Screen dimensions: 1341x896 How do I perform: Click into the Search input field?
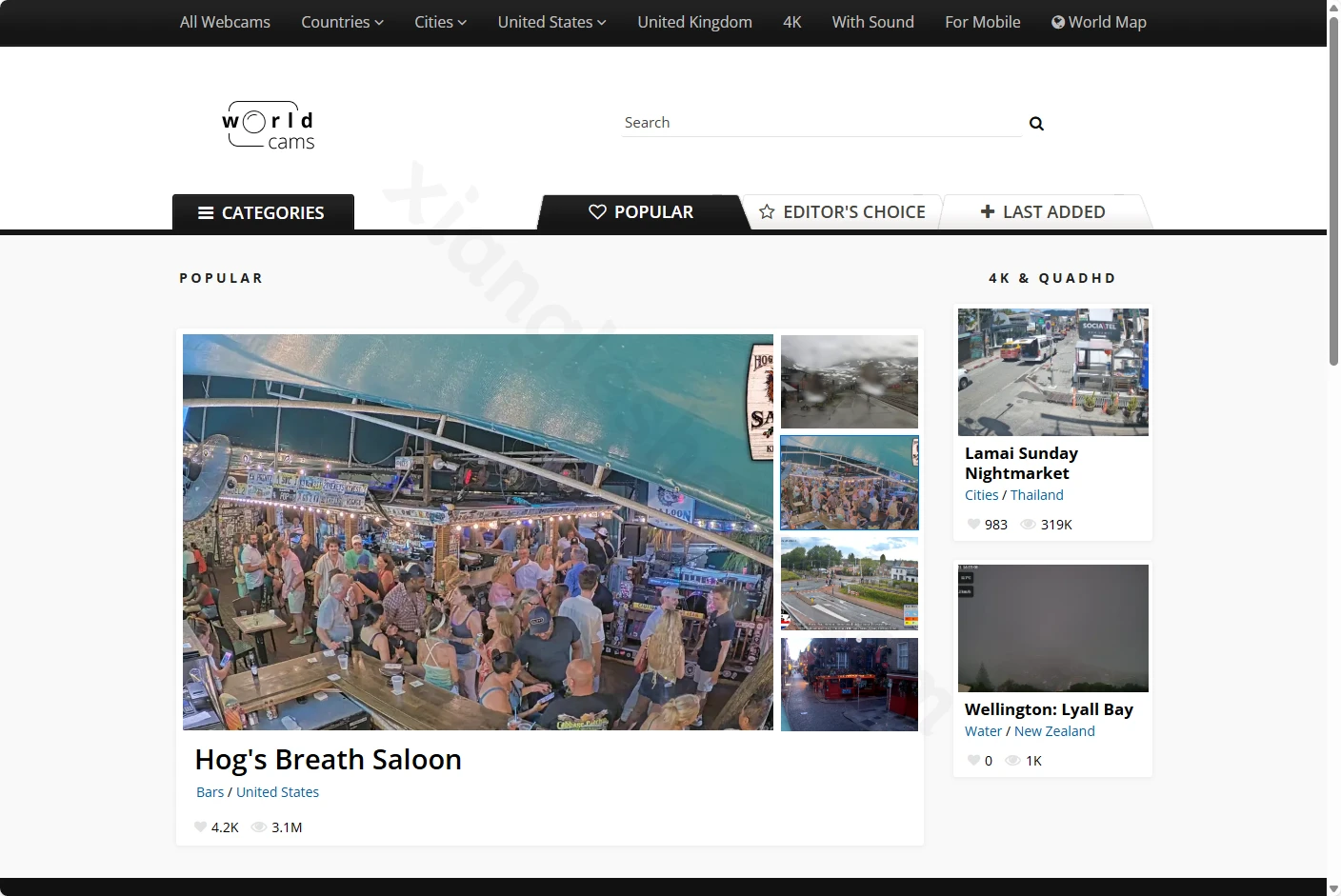[x=822, y=123]
